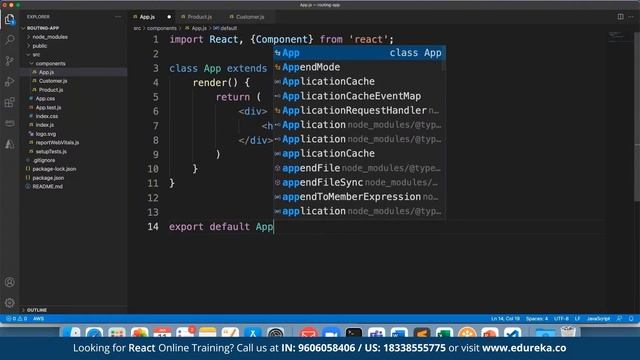
Task: Click the feedback icon in status bar
Action: tap(619, 318)
